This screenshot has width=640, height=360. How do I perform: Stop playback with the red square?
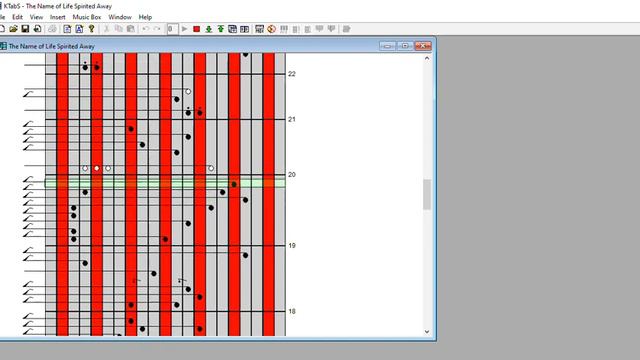196,29
